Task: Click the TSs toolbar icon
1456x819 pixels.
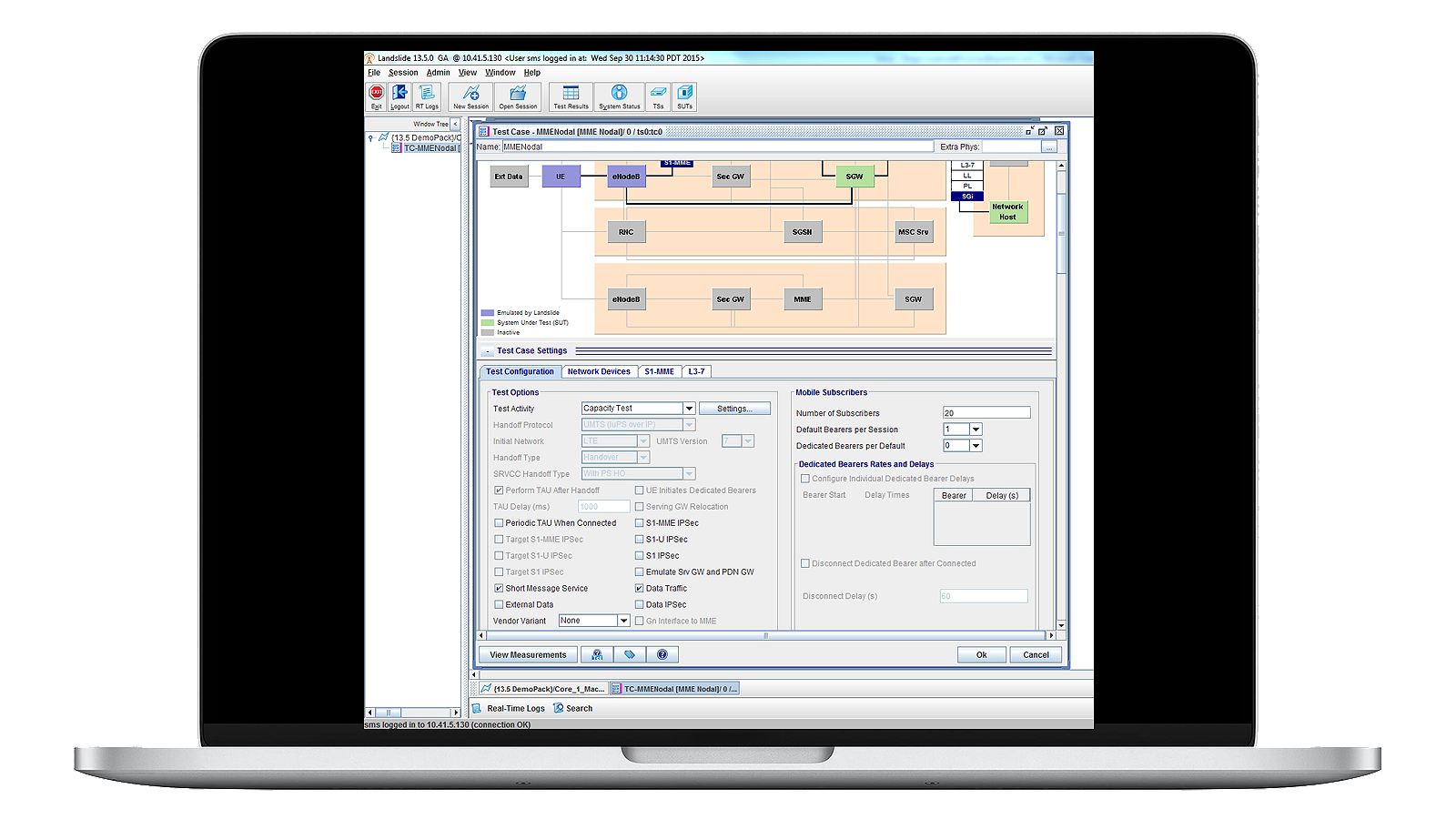Action: (658, 96)
